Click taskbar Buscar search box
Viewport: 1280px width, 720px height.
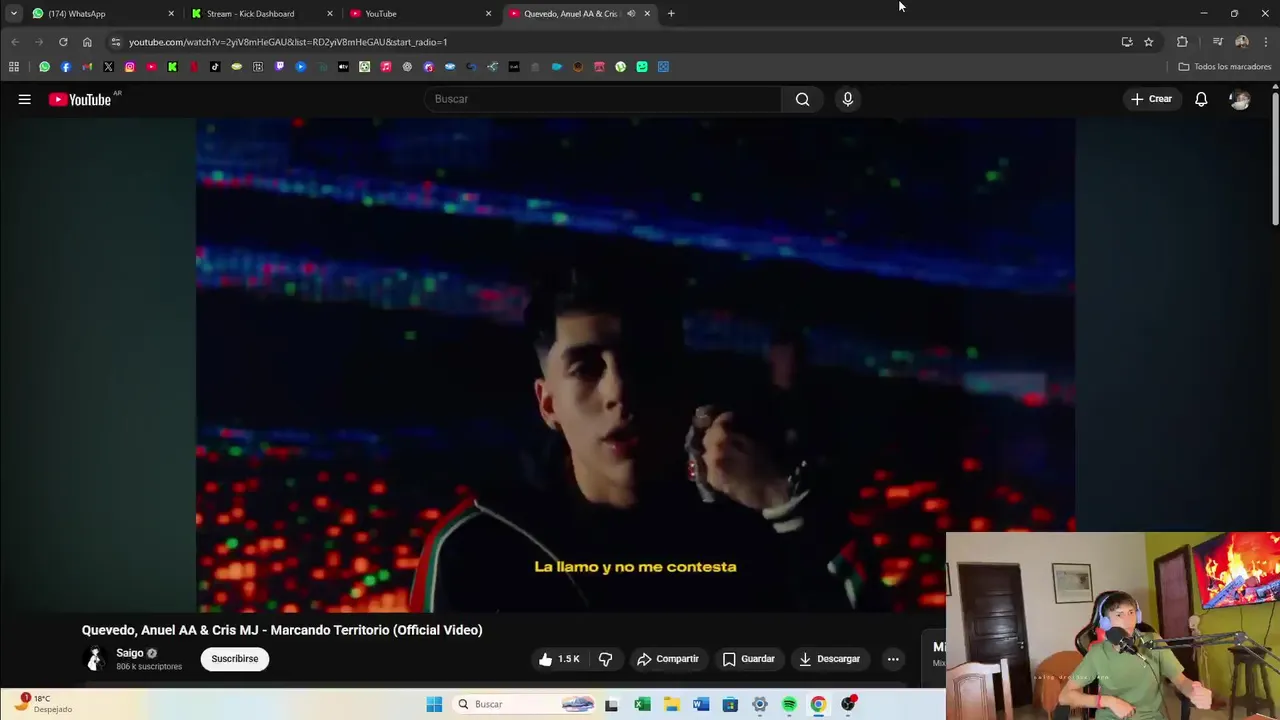tap(525, 704)
